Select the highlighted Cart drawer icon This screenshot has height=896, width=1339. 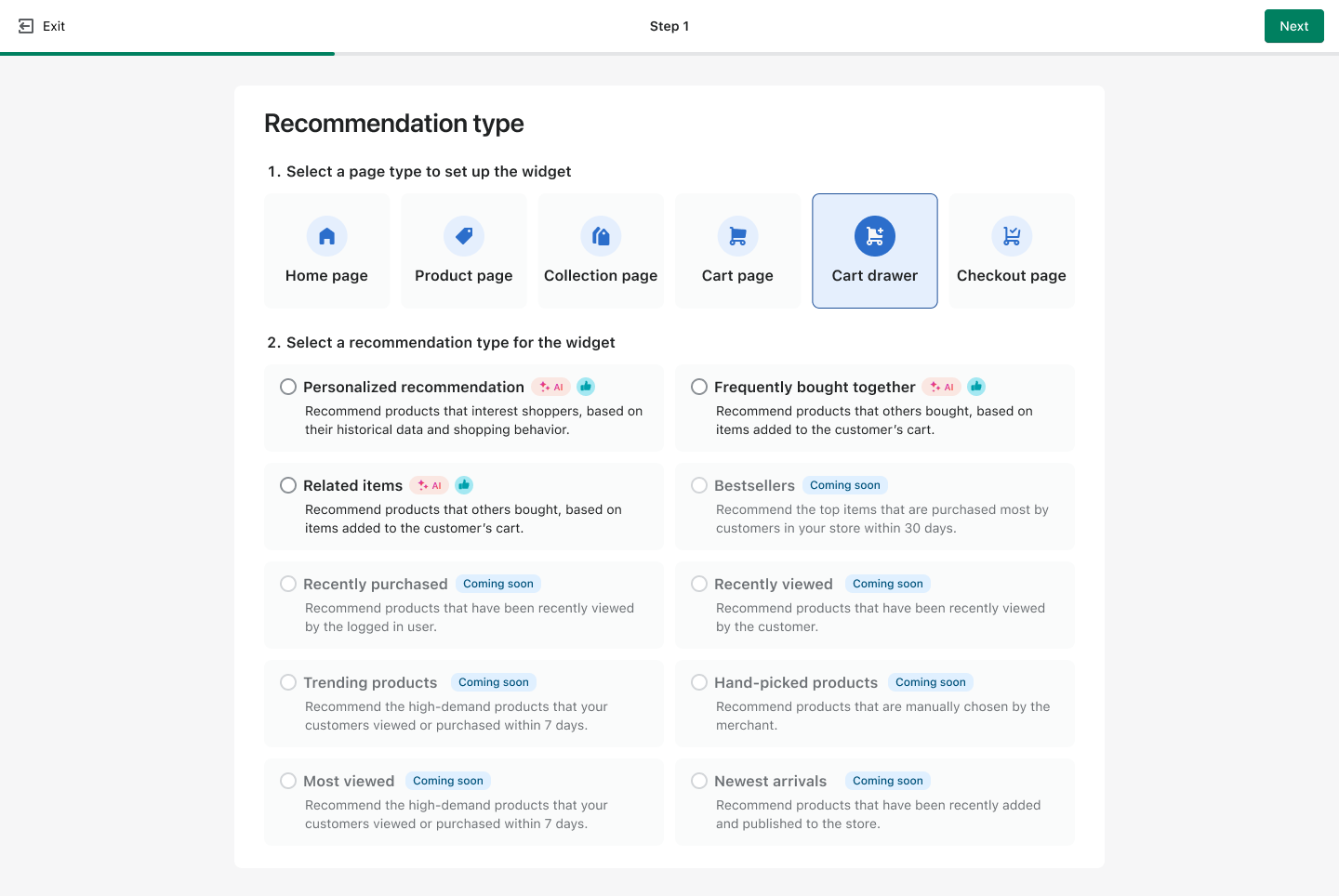874,235
